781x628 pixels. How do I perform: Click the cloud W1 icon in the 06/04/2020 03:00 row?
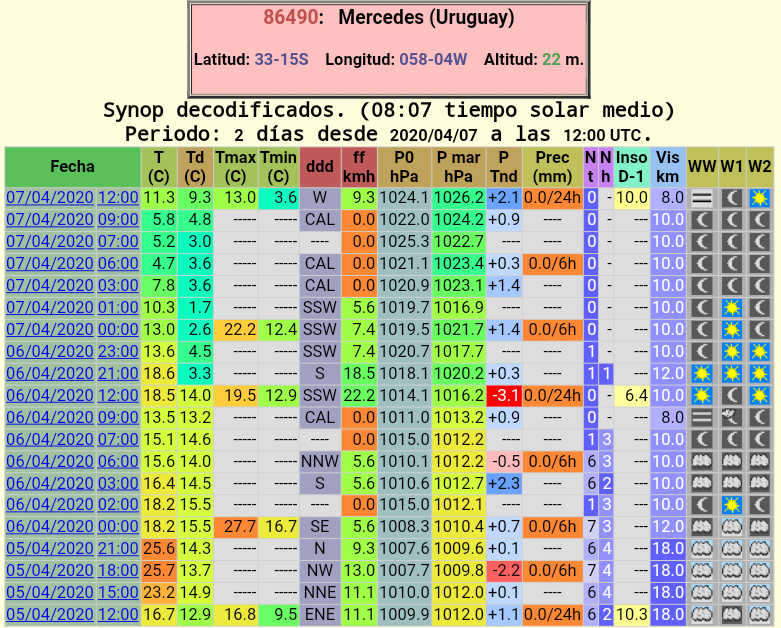point(732,483)
